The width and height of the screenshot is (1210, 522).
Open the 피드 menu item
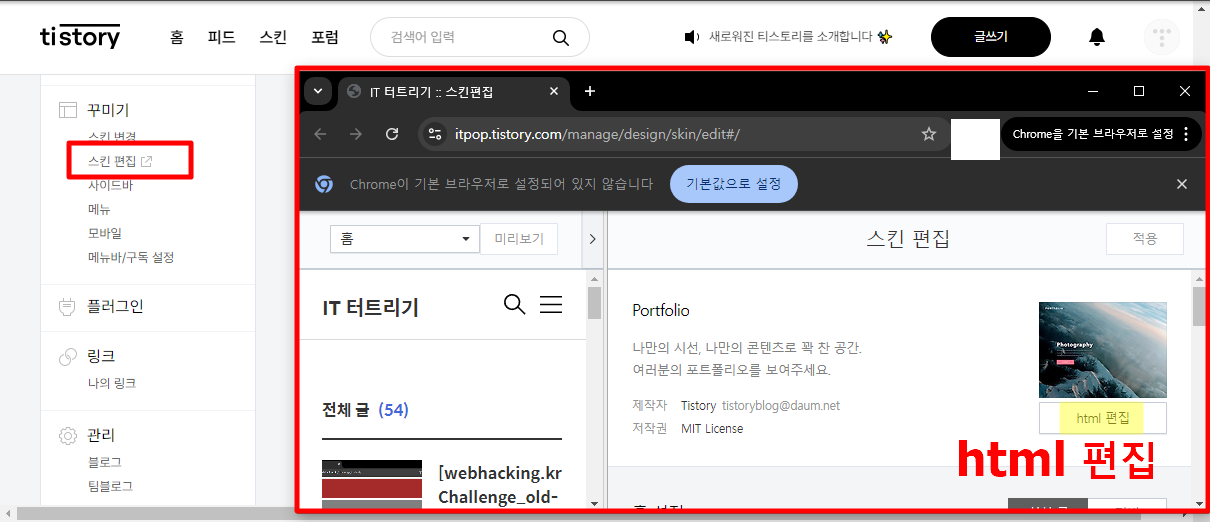click(221, 37)
